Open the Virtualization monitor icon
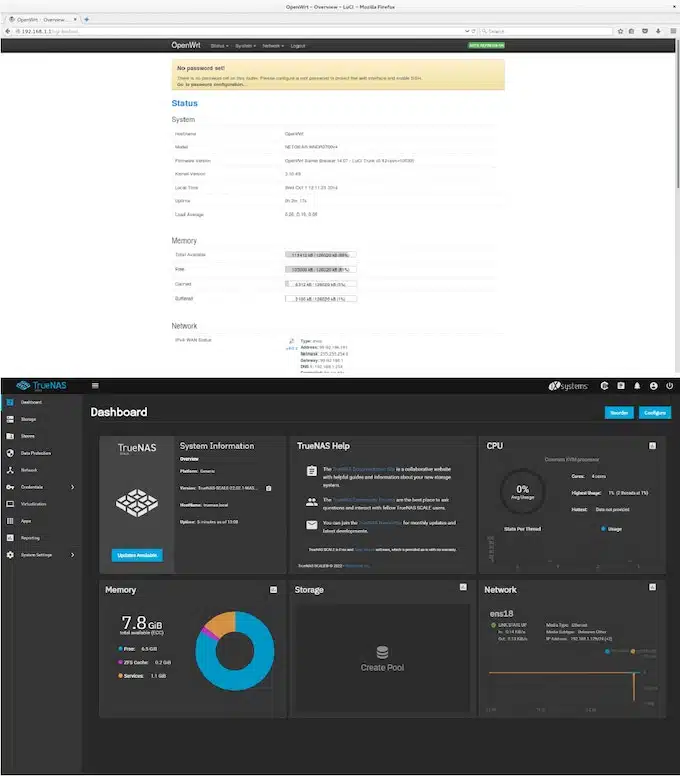The image size is (680, 780). (x=10, y=504)
